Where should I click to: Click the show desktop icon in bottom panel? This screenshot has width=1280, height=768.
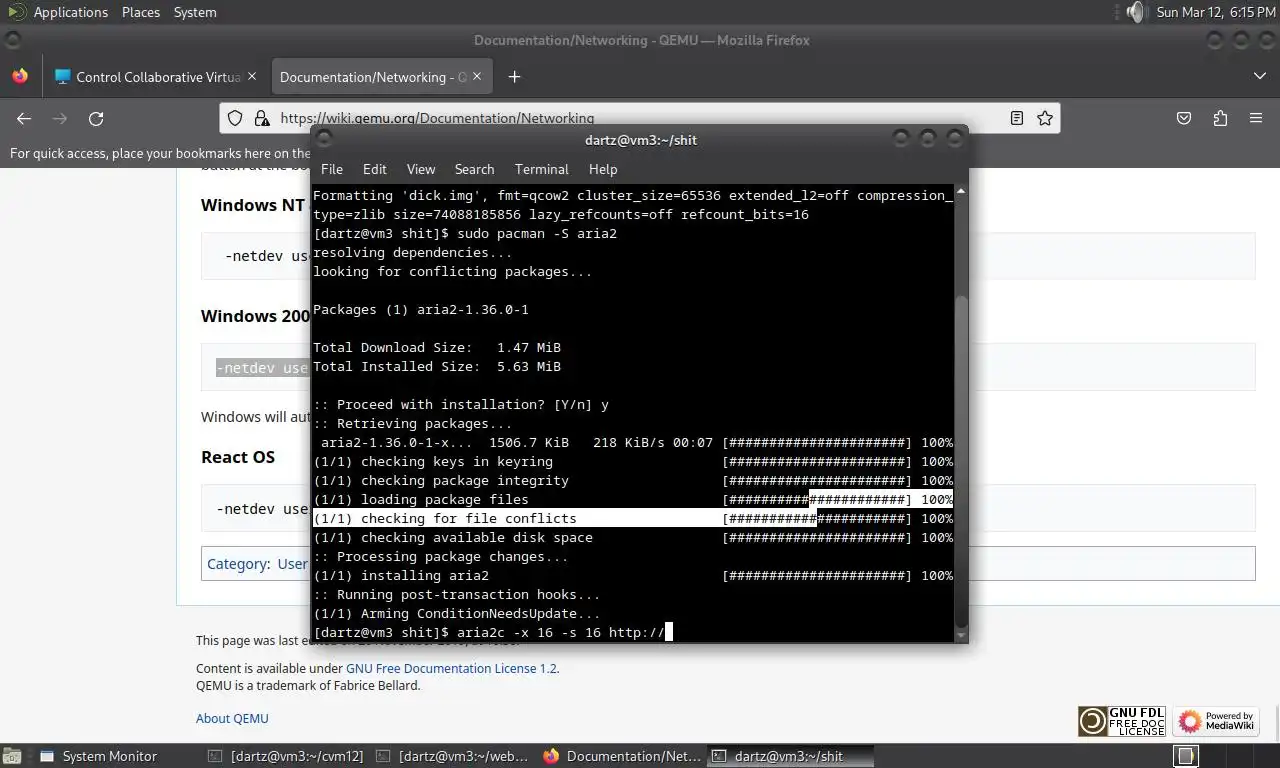pyautogui.click(x=11, y=756)
